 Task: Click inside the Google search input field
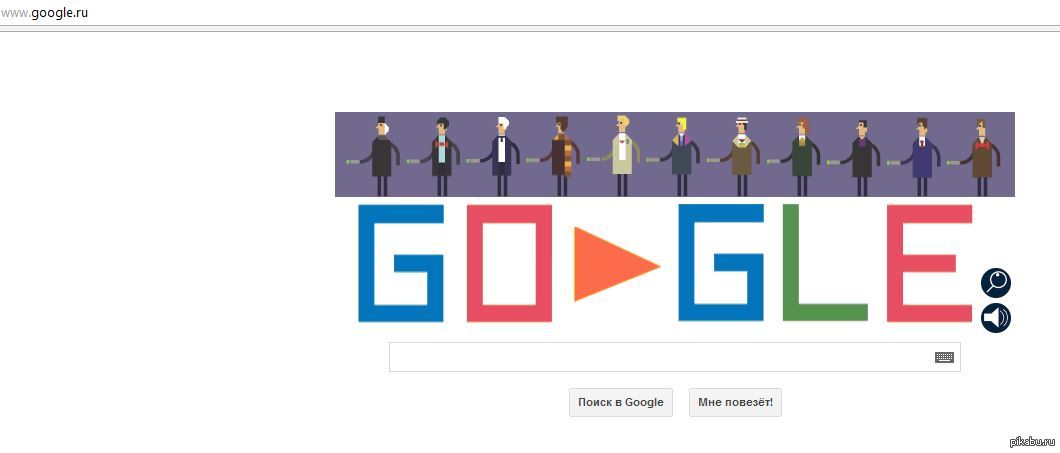[674, 357]
